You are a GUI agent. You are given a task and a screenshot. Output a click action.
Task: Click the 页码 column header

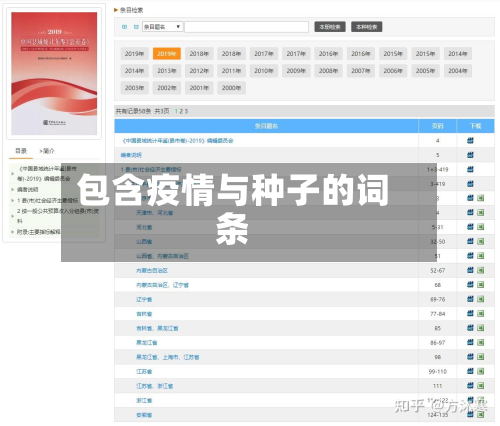point(438,126)
